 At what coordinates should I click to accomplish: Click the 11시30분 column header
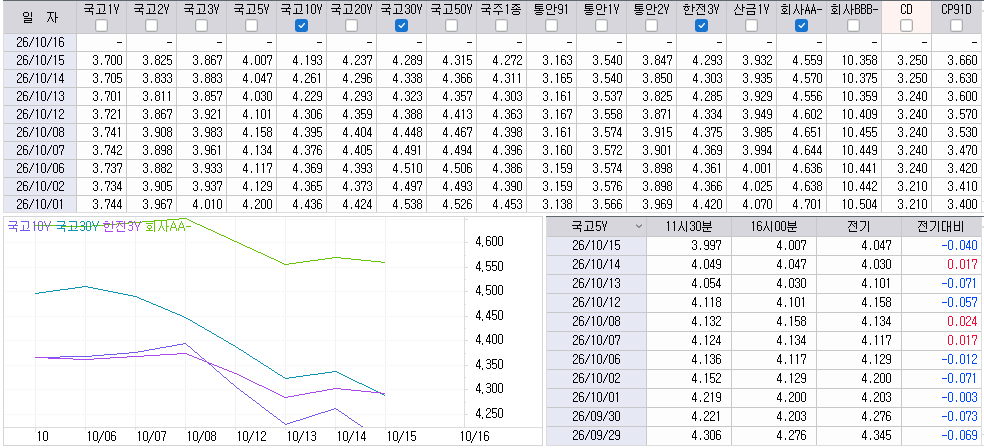[x=688, y=227]
